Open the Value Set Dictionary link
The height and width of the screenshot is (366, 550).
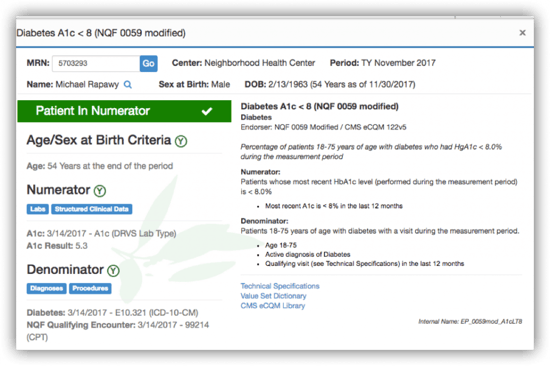pyautogui.click(x=273, y=296)
